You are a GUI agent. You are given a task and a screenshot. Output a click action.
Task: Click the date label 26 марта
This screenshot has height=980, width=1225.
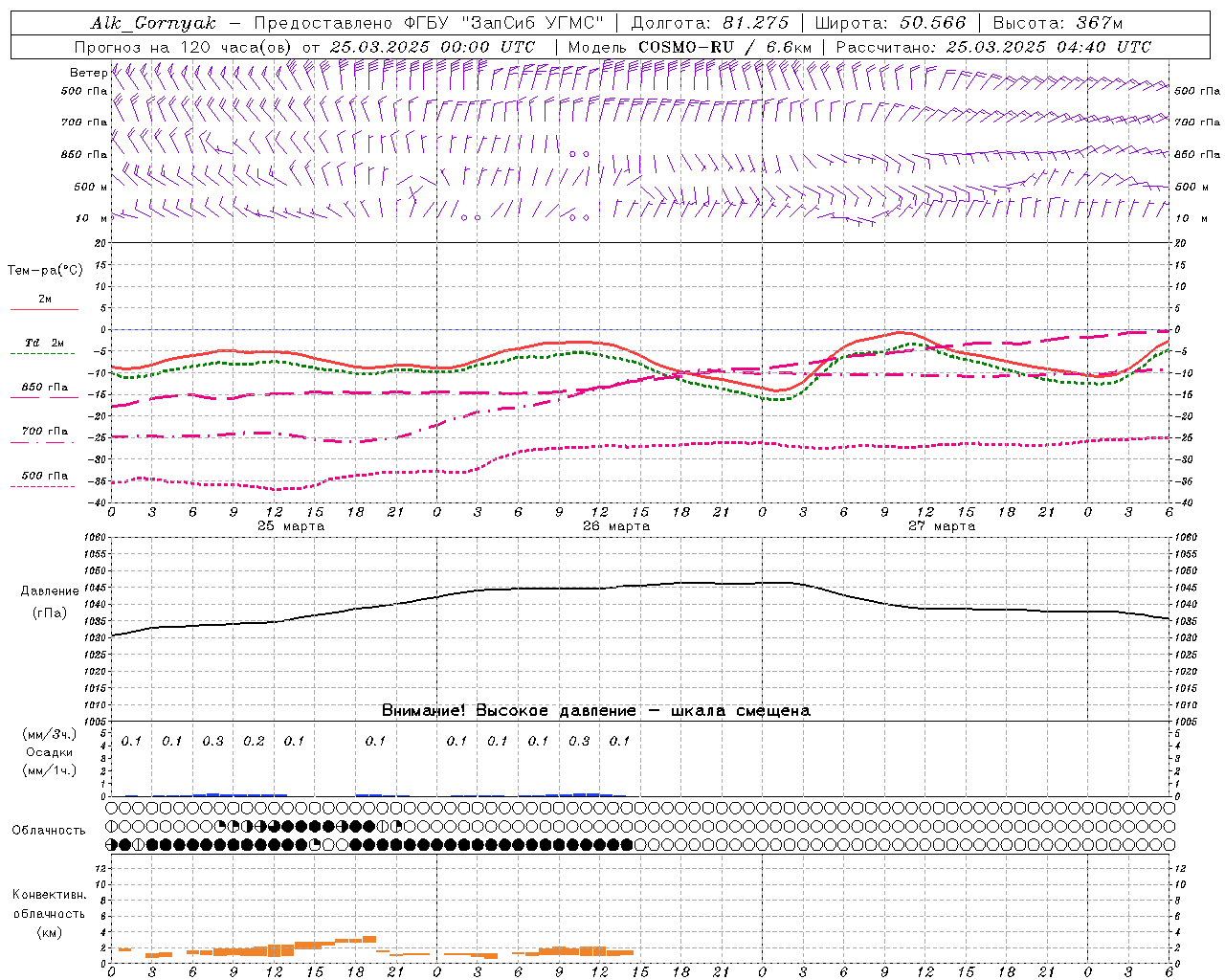(616, 525)
